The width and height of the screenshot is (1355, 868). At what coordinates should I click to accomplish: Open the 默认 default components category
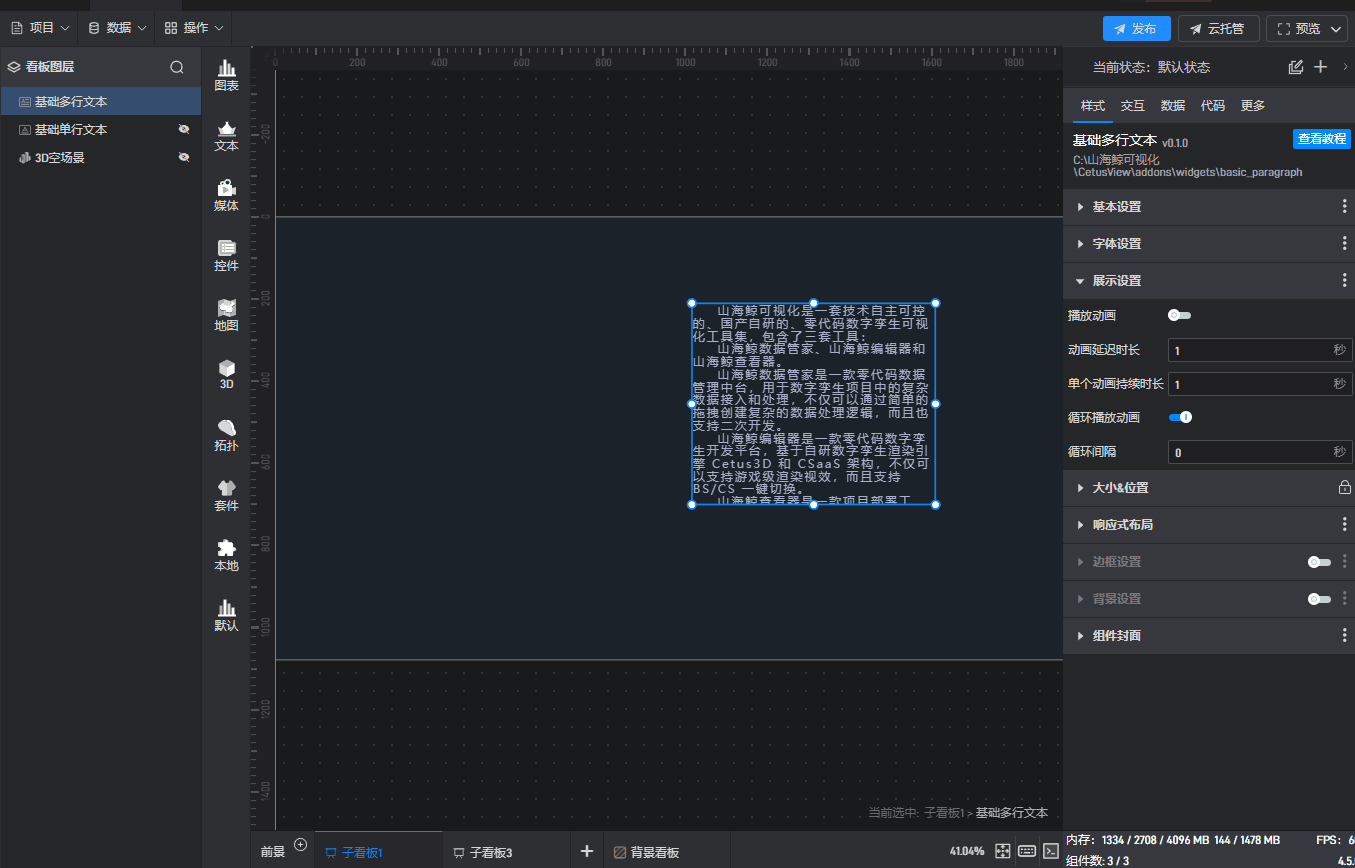(227, 616)
